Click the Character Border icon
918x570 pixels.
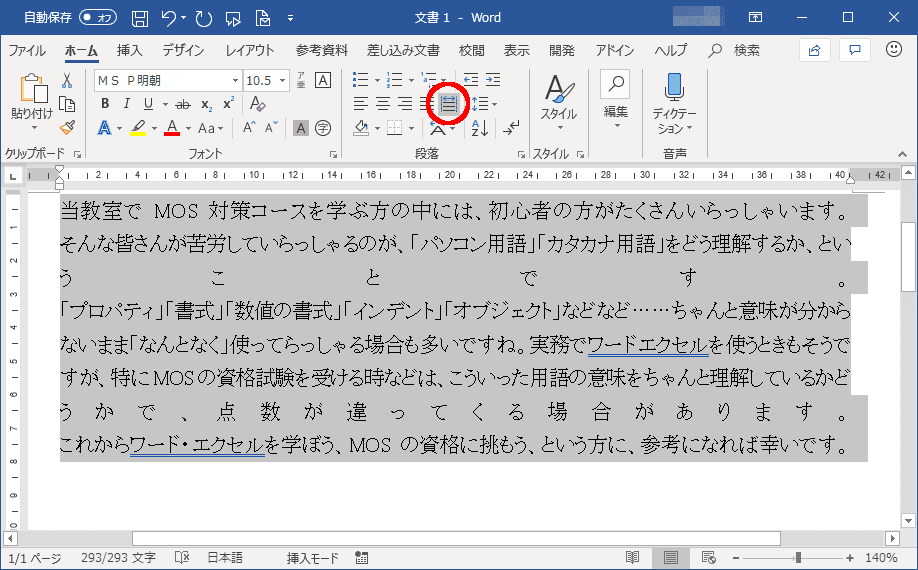[323, 80]
